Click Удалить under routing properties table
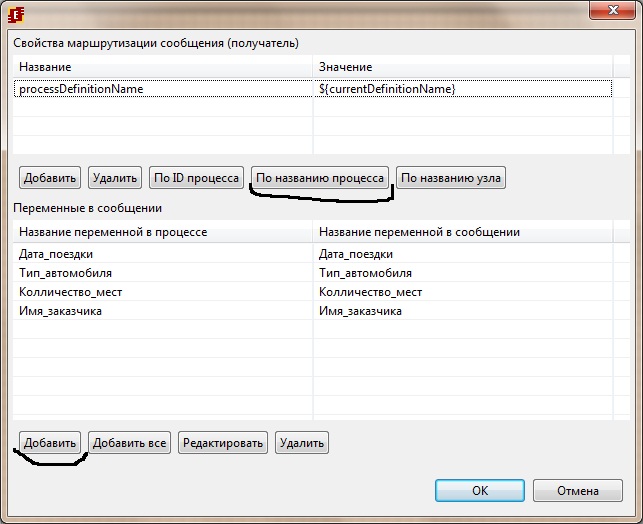The height and width of the screenshot is (524, 643). 115,178
